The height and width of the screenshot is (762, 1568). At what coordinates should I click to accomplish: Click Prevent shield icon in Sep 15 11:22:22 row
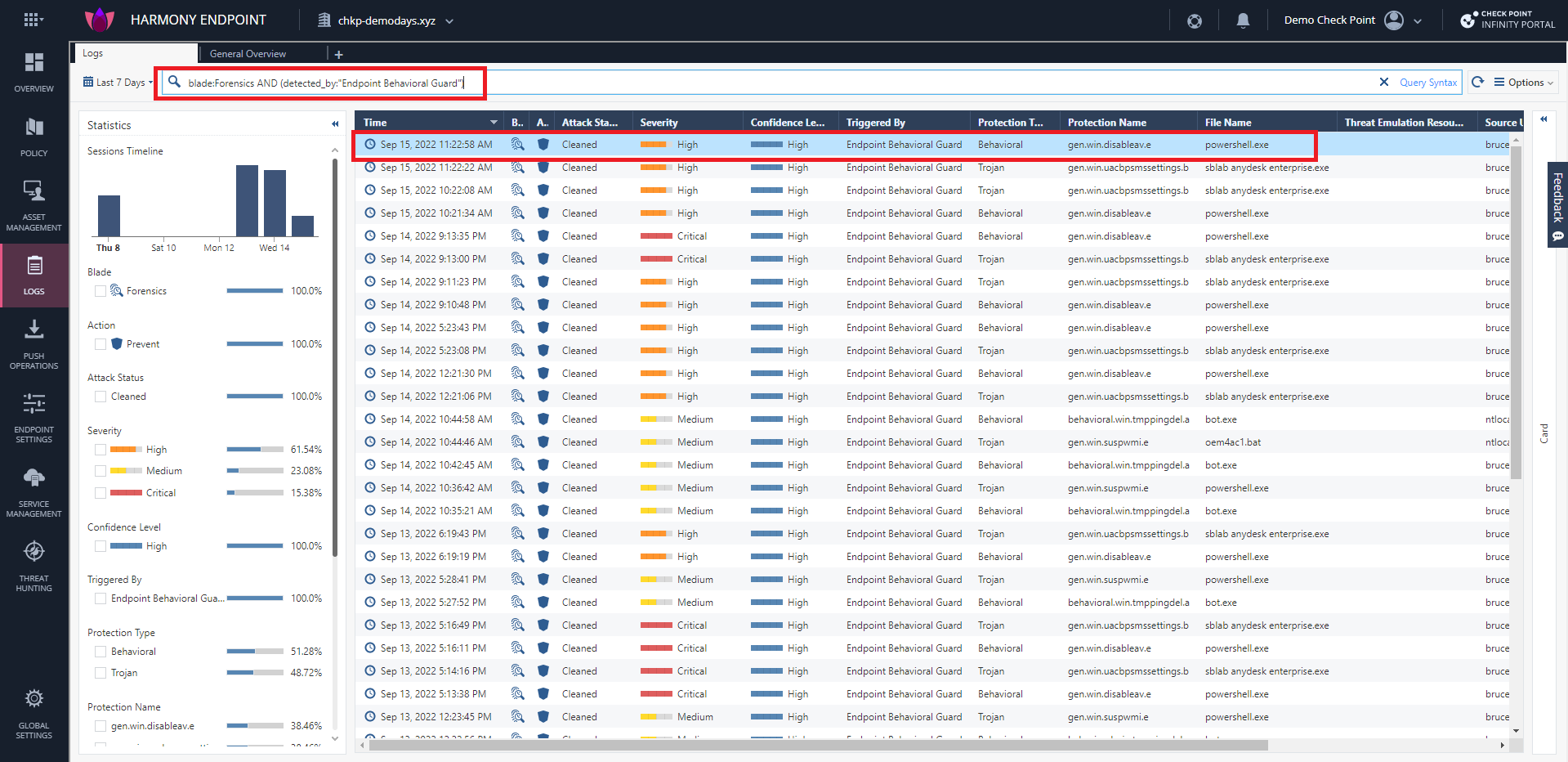[x=543, y=167]
